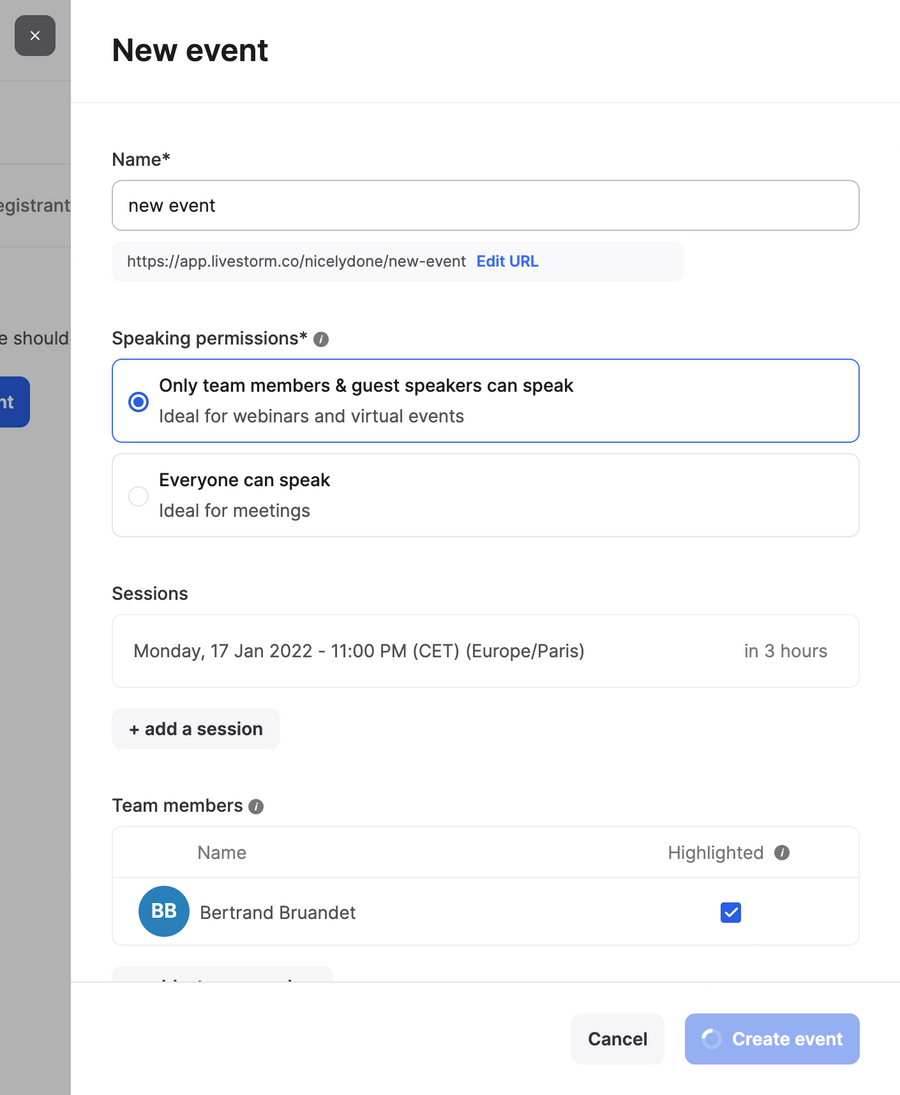Edit the event name field
Image resolution: width=900 pixels, height=1095 pixels.
pos(485,205)
